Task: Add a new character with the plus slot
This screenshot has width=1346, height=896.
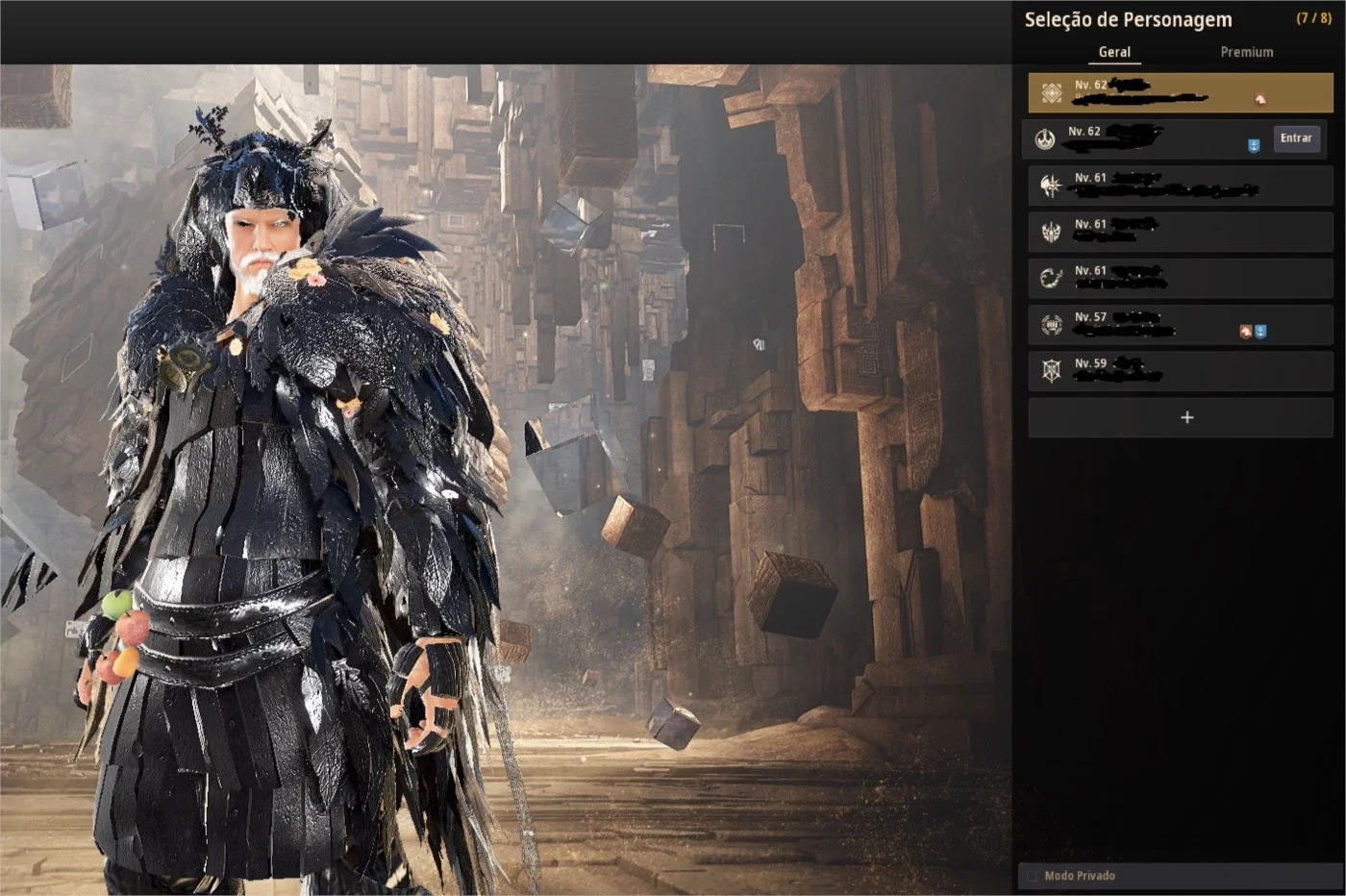Action: click(x=1181, y=417)
